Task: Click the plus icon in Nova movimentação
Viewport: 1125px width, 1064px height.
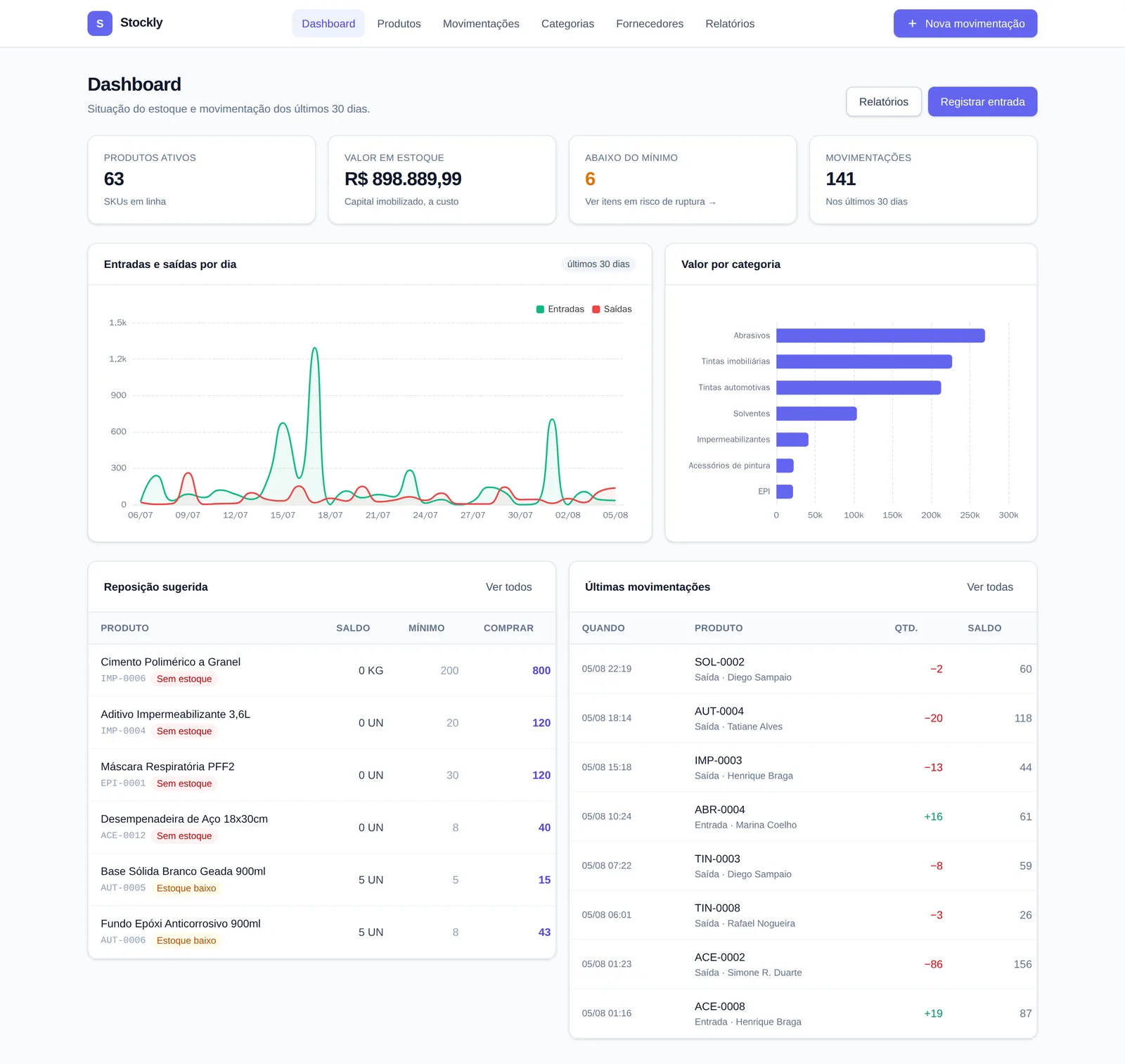Action: [x=912, y=23]
